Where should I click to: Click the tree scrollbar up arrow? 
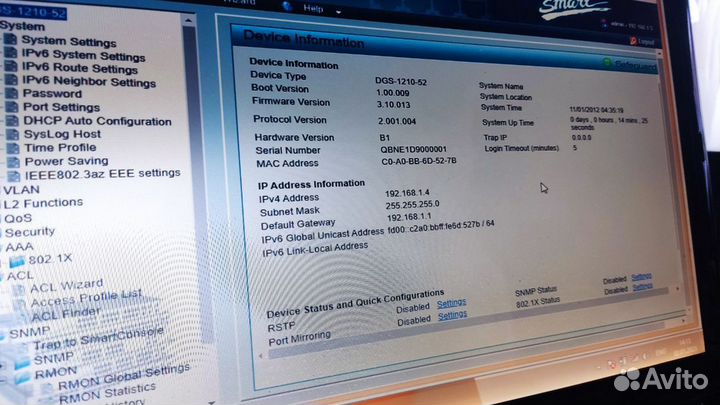(188, 21)
